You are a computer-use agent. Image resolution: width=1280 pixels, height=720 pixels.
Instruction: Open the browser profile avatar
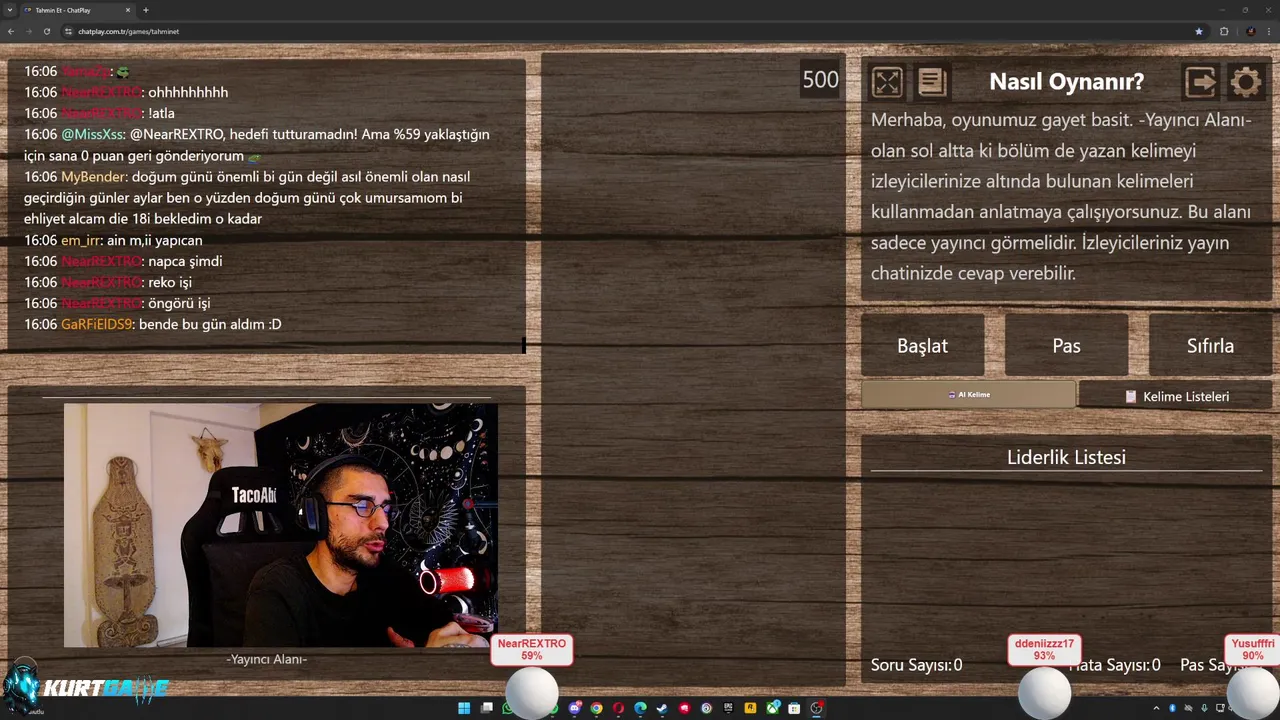click(1250, 31)
